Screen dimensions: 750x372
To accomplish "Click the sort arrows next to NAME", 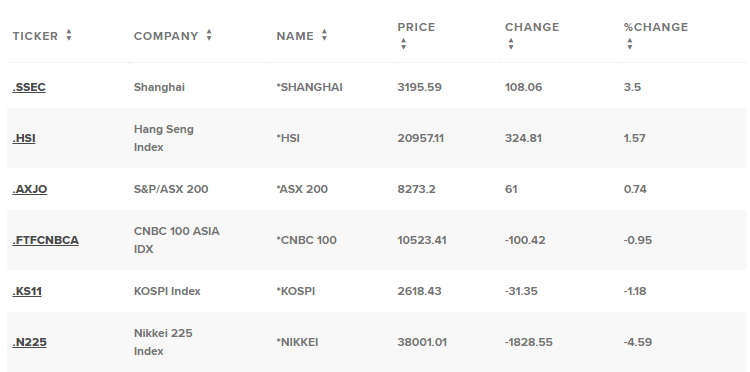I will coord(324,35).
